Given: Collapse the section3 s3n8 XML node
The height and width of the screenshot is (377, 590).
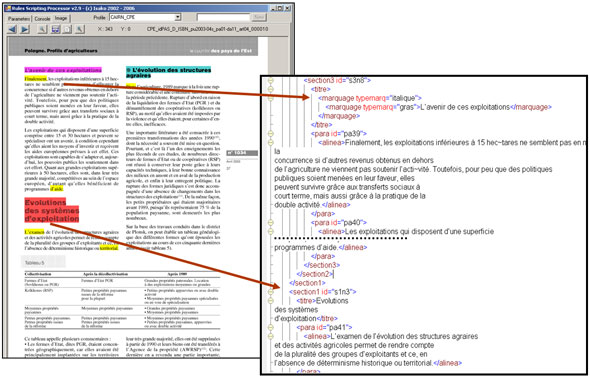Looking at the screenshot, I should [x=270, y=81].
